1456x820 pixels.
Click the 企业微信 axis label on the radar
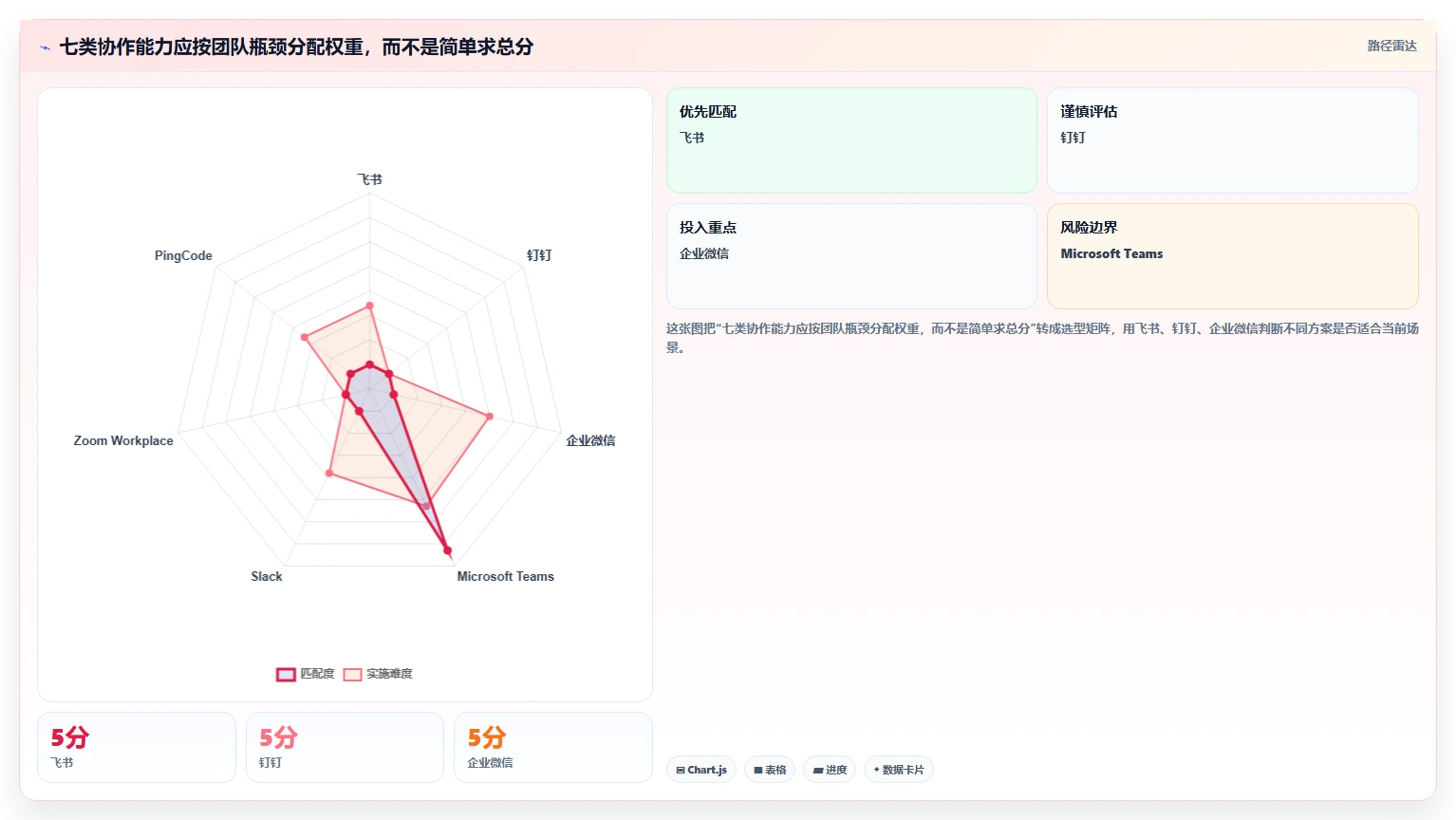coord(590,440)
